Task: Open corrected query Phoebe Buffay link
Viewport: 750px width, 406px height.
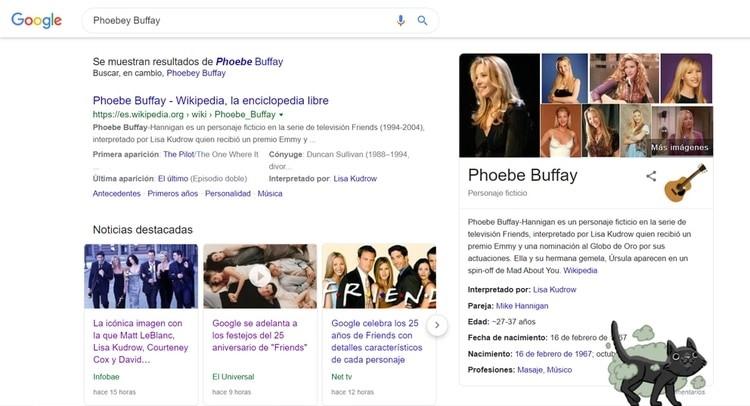Action: point(249,62)
